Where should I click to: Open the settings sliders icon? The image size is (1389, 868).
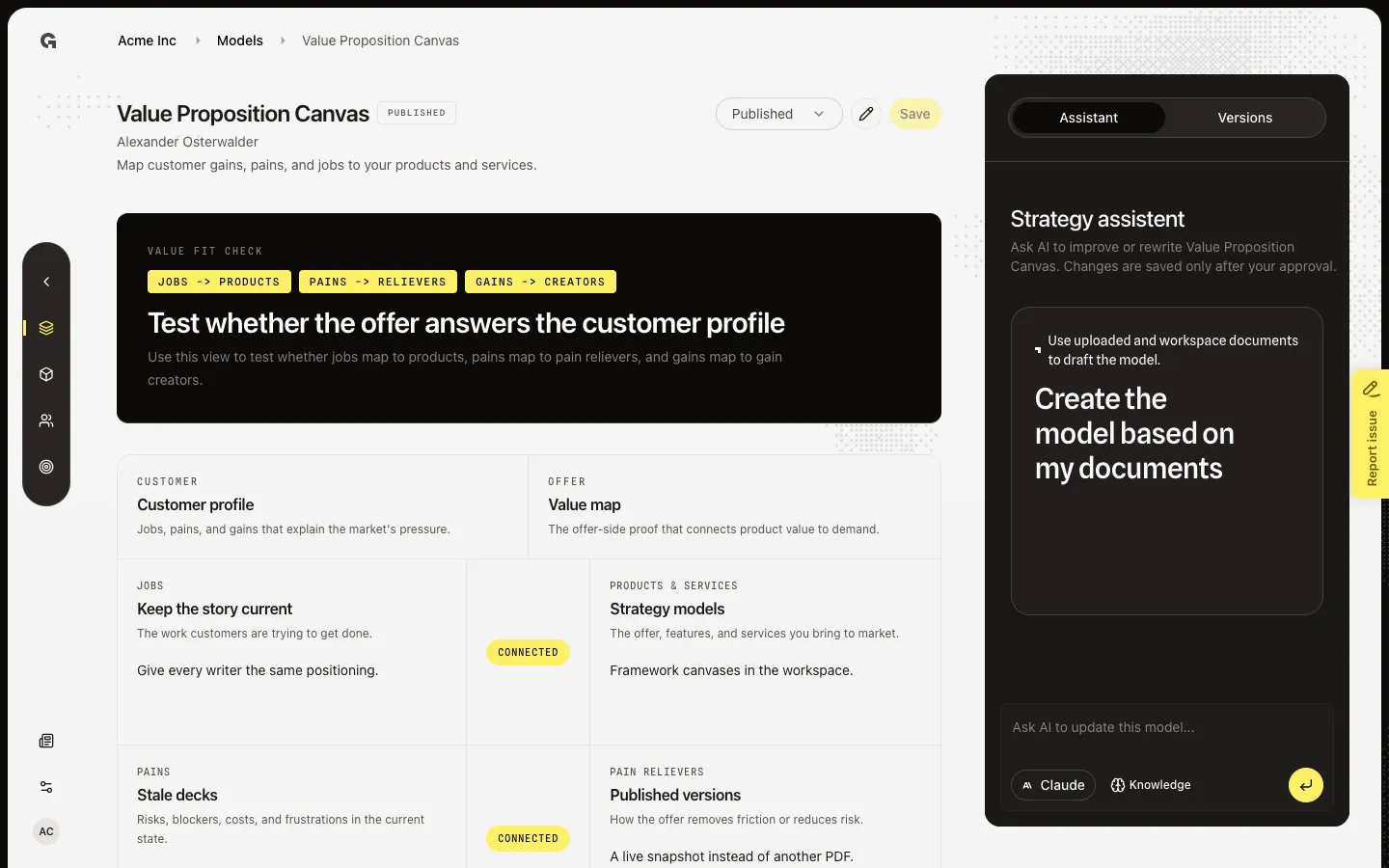point(46,787)
